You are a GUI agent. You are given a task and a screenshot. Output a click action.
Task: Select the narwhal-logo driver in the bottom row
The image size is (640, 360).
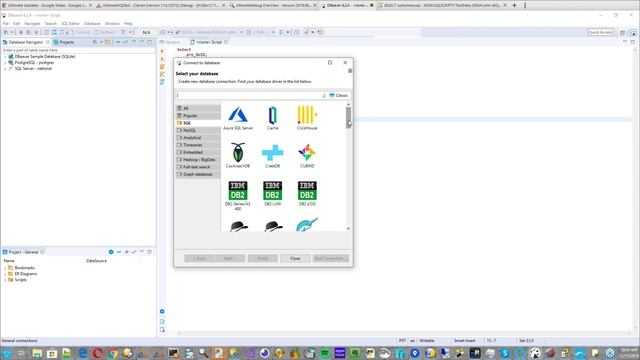point(307,225)
